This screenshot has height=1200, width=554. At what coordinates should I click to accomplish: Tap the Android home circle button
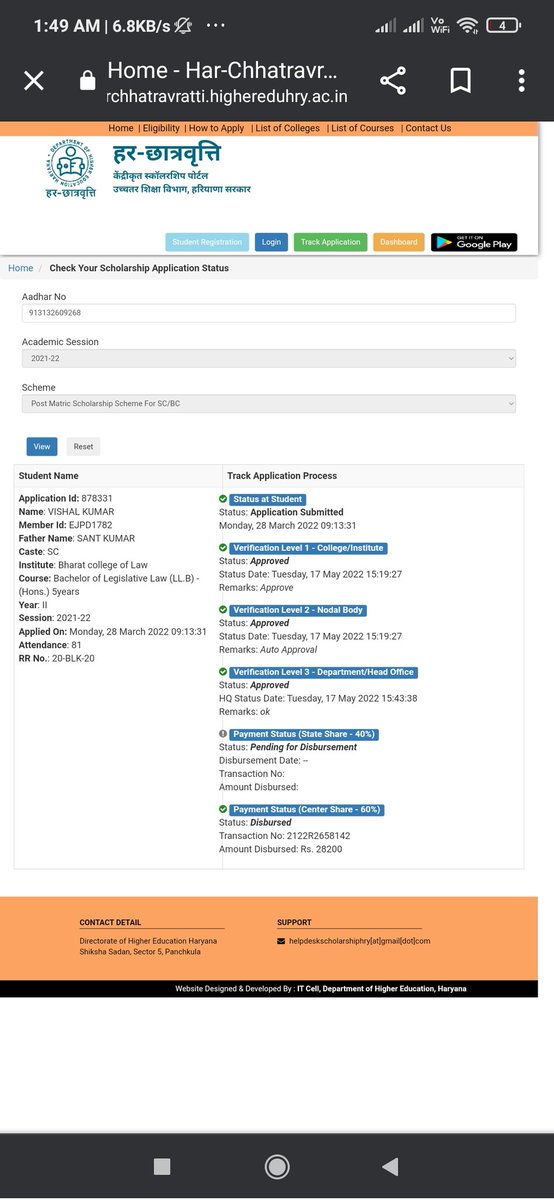point(277,1166)
